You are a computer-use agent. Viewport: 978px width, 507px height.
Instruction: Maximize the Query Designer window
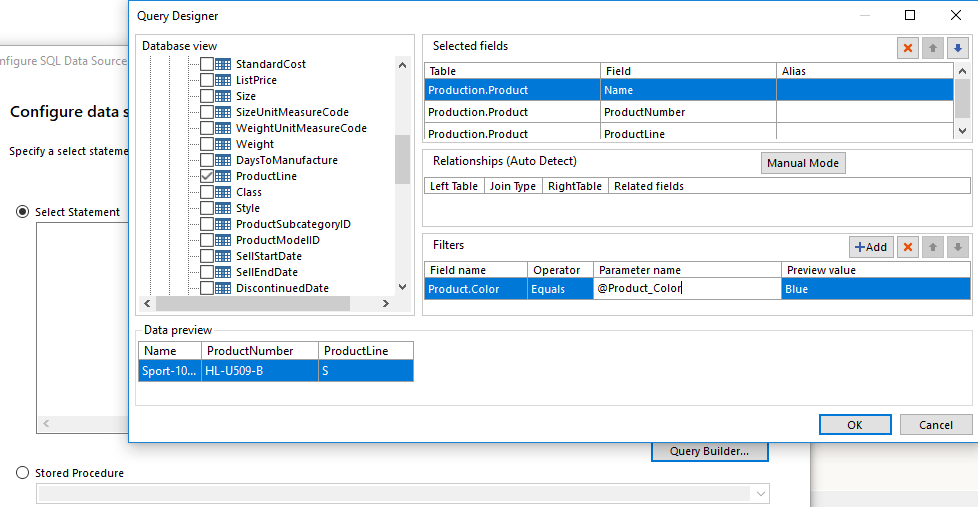point(910,15)
